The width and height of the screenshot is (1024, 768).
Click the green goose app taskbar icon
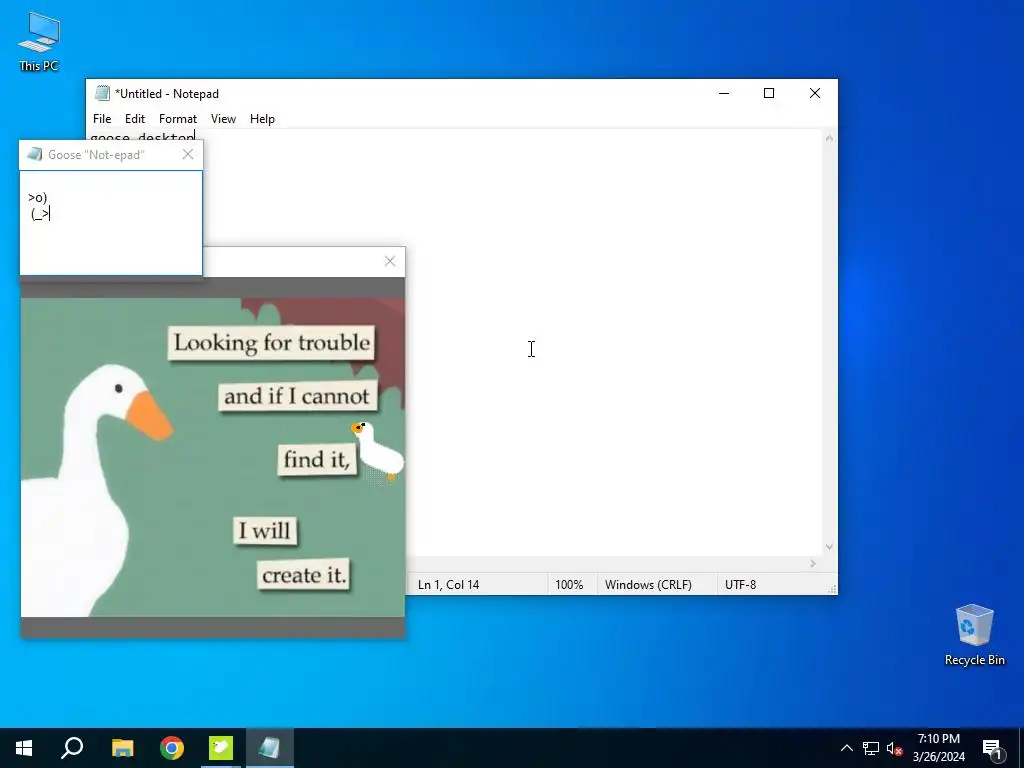[221, 748]
